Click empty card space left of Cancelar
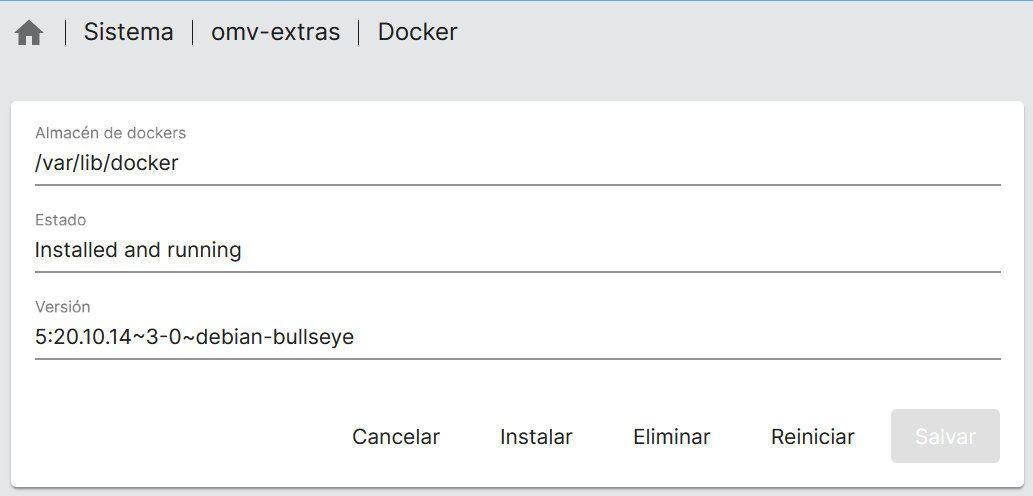Image resolution: width=1033 pixels, height=496 pixels. 180,437
